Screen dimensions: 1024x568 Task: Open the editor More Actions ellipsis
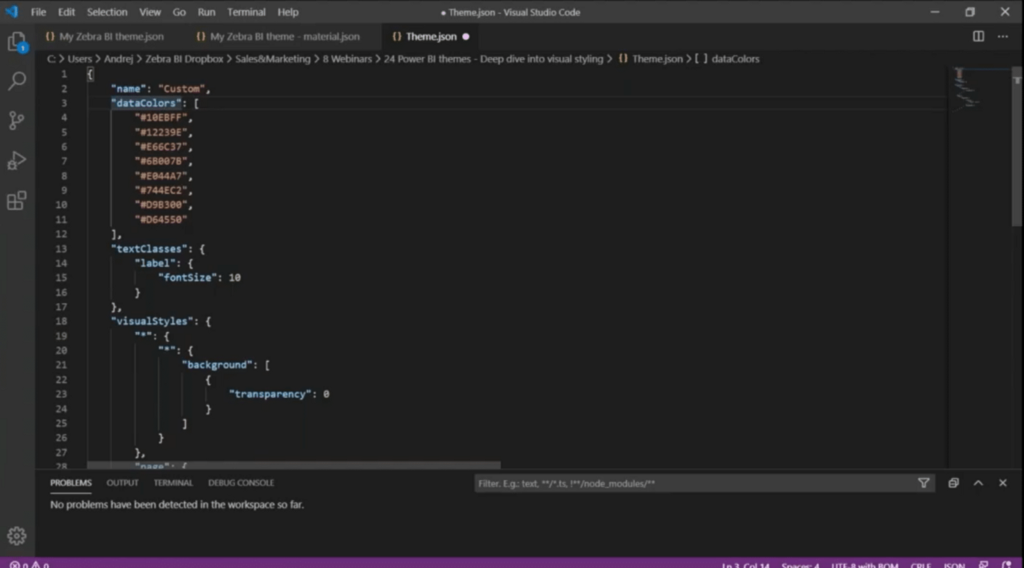[x=1004, y=37]
